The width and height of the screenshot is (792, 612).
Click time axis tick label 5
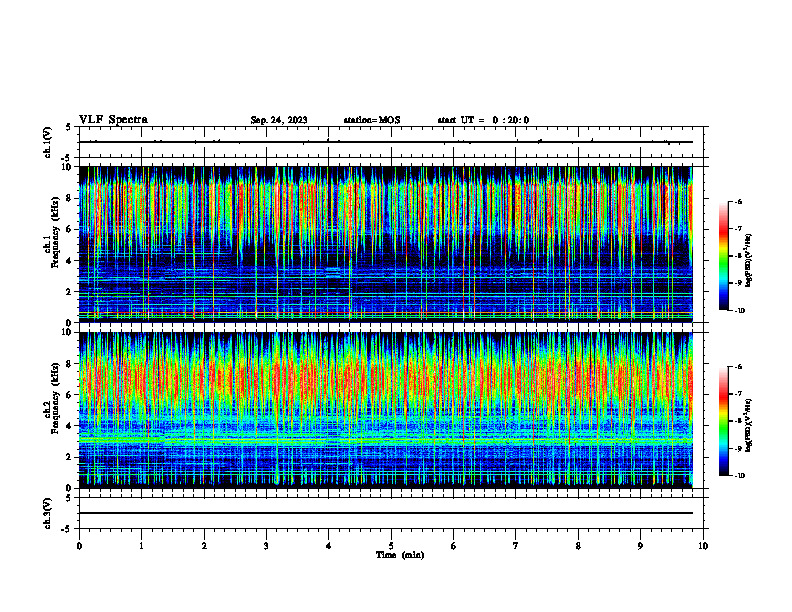pyautogui.click(x=391, y=546)
